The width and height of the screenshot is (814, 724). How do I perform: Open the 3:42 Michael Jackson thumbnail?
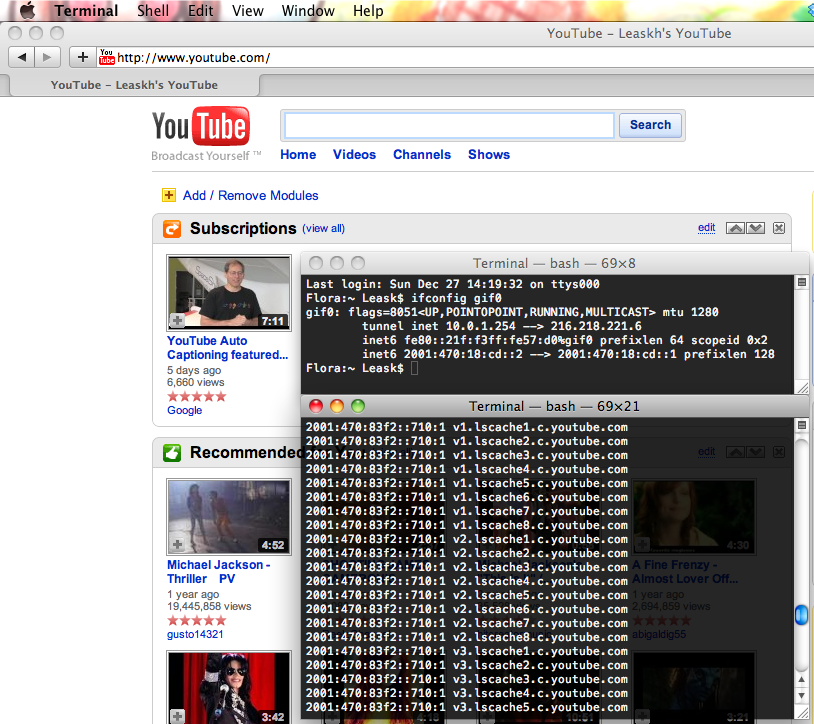click(229, 688)
